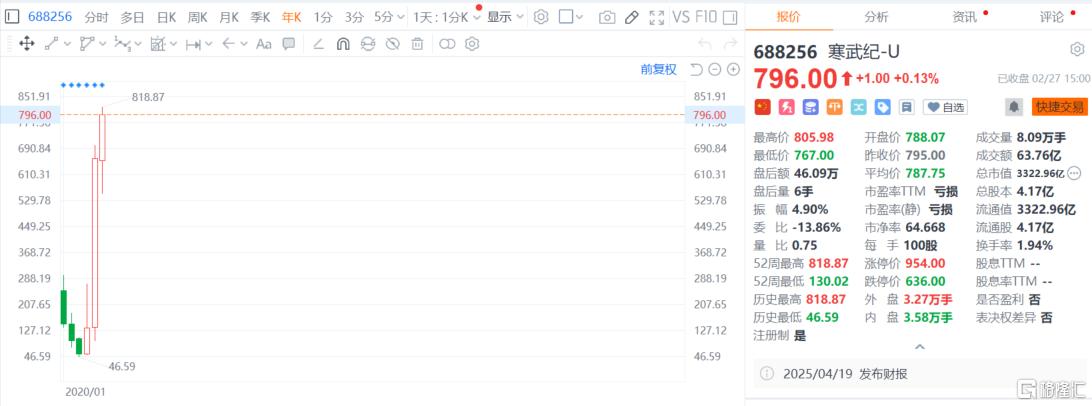
Task: Open the 显示 display options dropdown
Action: [x=506, y=17]
